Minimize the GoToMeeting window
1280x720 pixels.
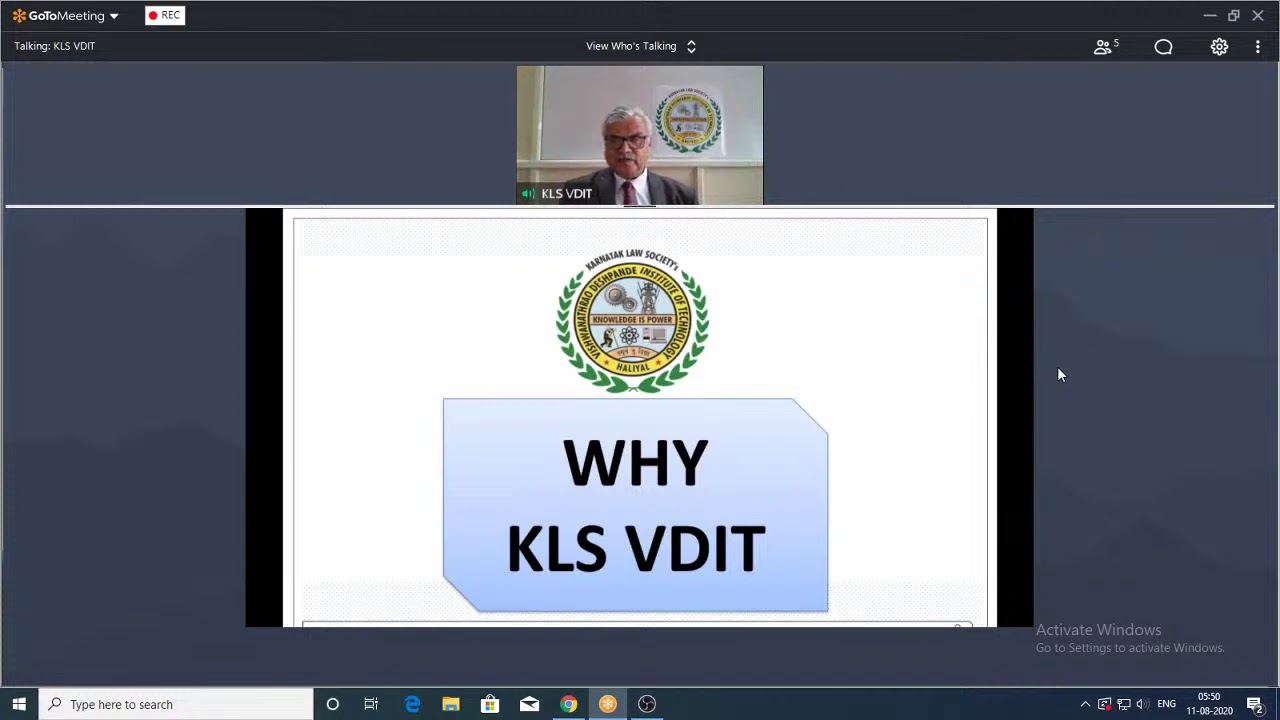click(1209, 15)
